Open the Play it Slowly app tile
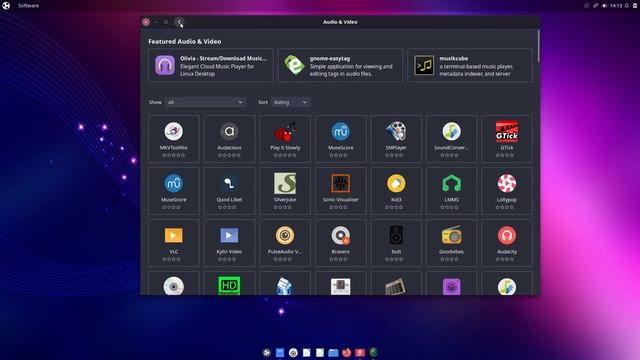This screenshot has height=360, width=640. 285,139
